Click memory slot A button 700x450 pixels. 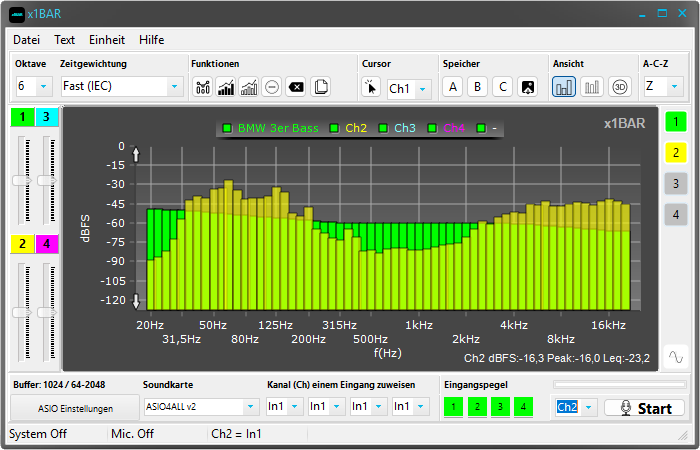[453, 87]
